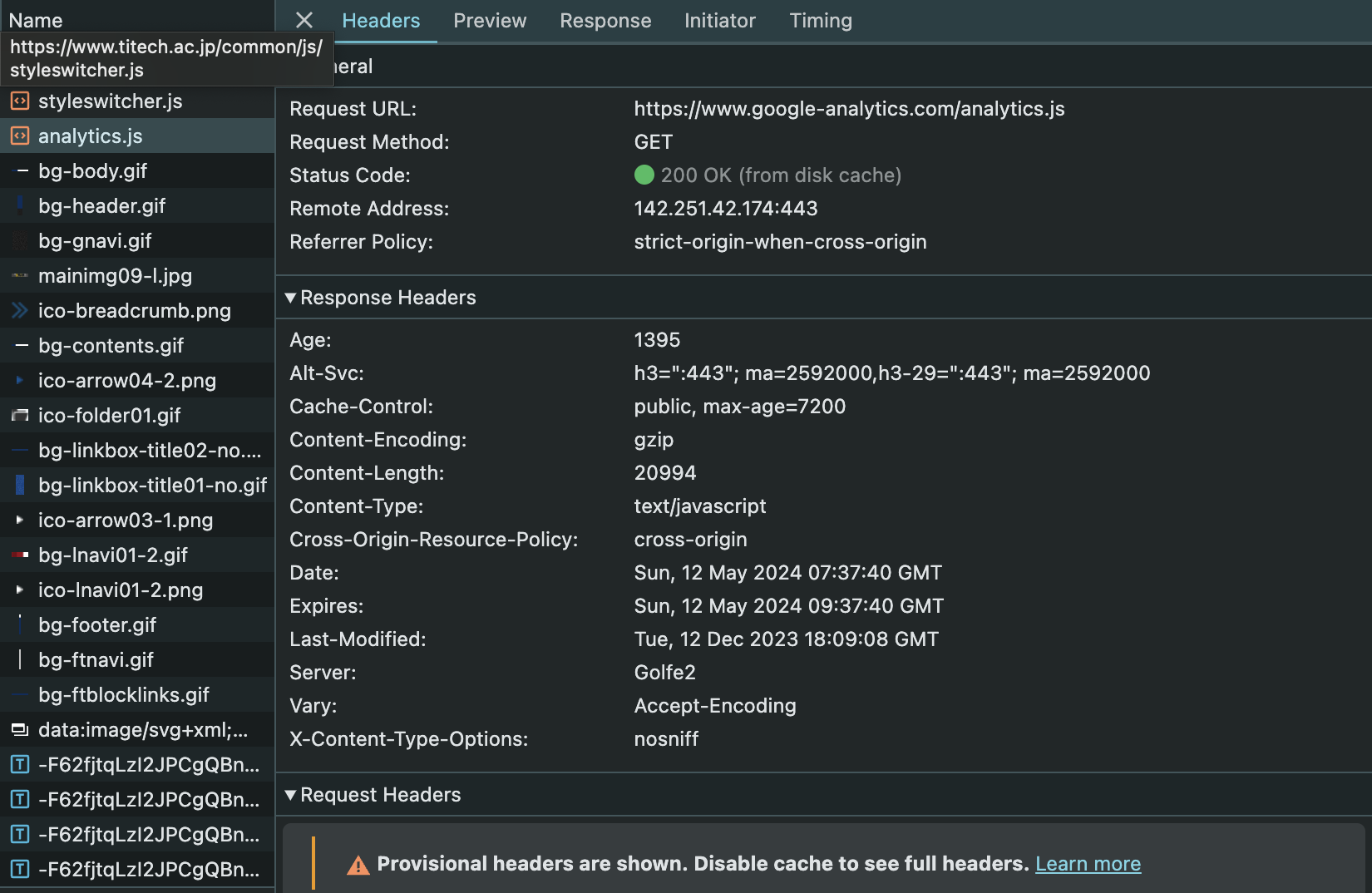Select the styleswitcher.js request row

click(x=137, y=101)
